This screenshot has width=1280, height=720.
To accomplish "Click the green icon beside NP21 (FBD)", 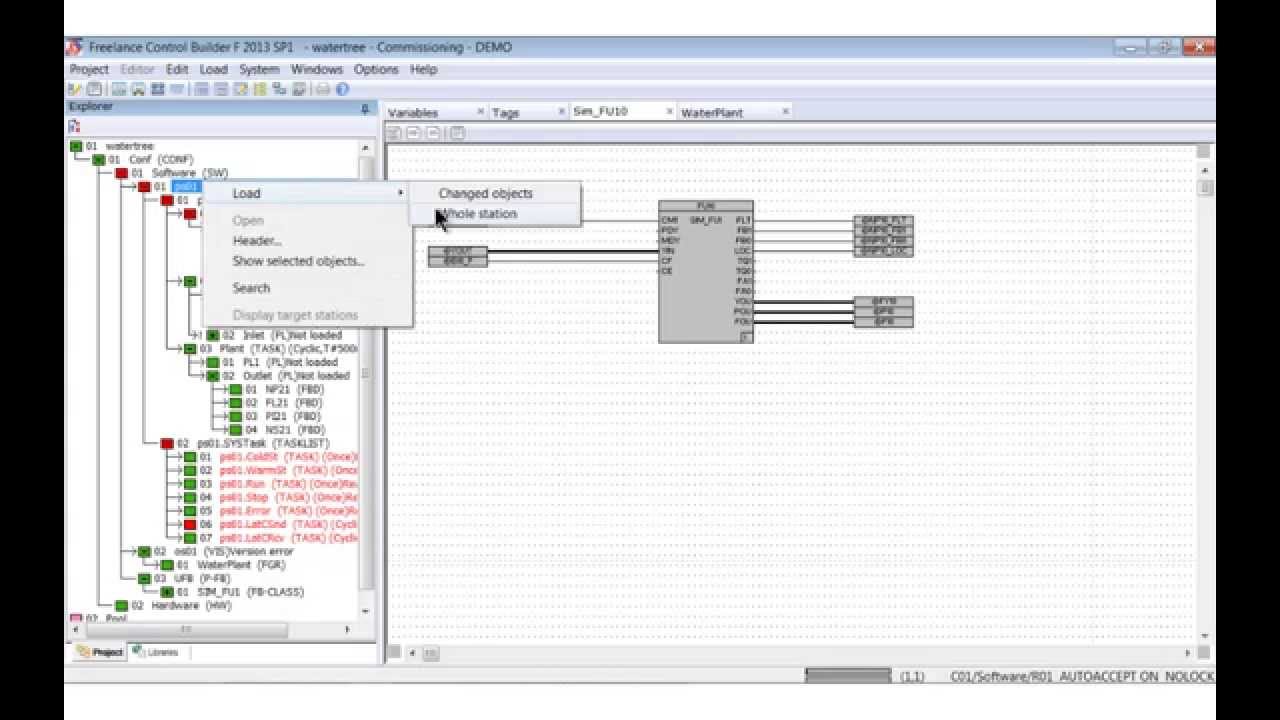I will [x=235, y=389].
